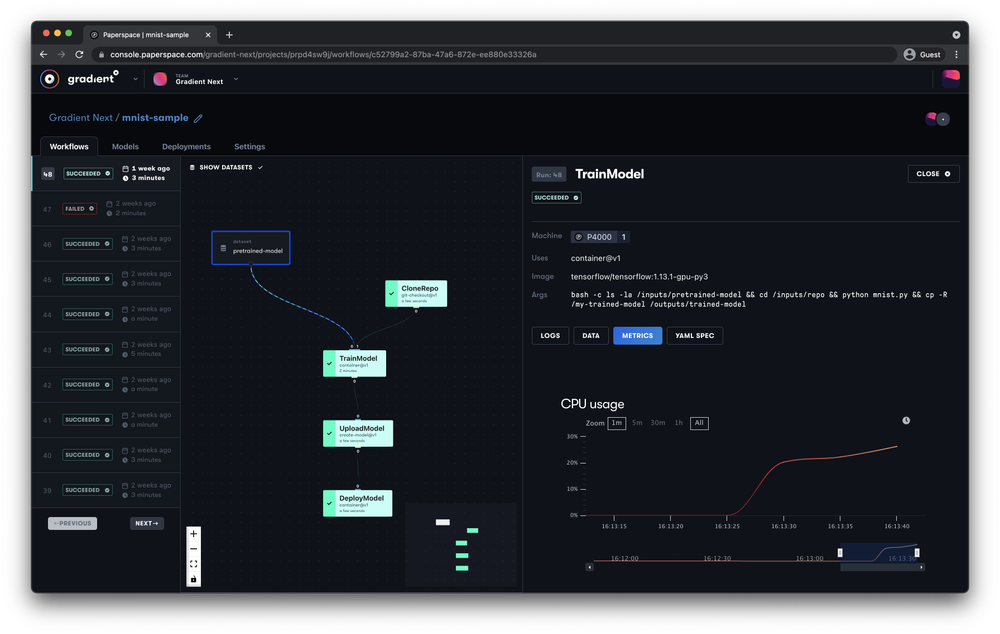Click the fit-to-view icon on the canvas toolbar
1000x634 pixels.
[193, 563]
